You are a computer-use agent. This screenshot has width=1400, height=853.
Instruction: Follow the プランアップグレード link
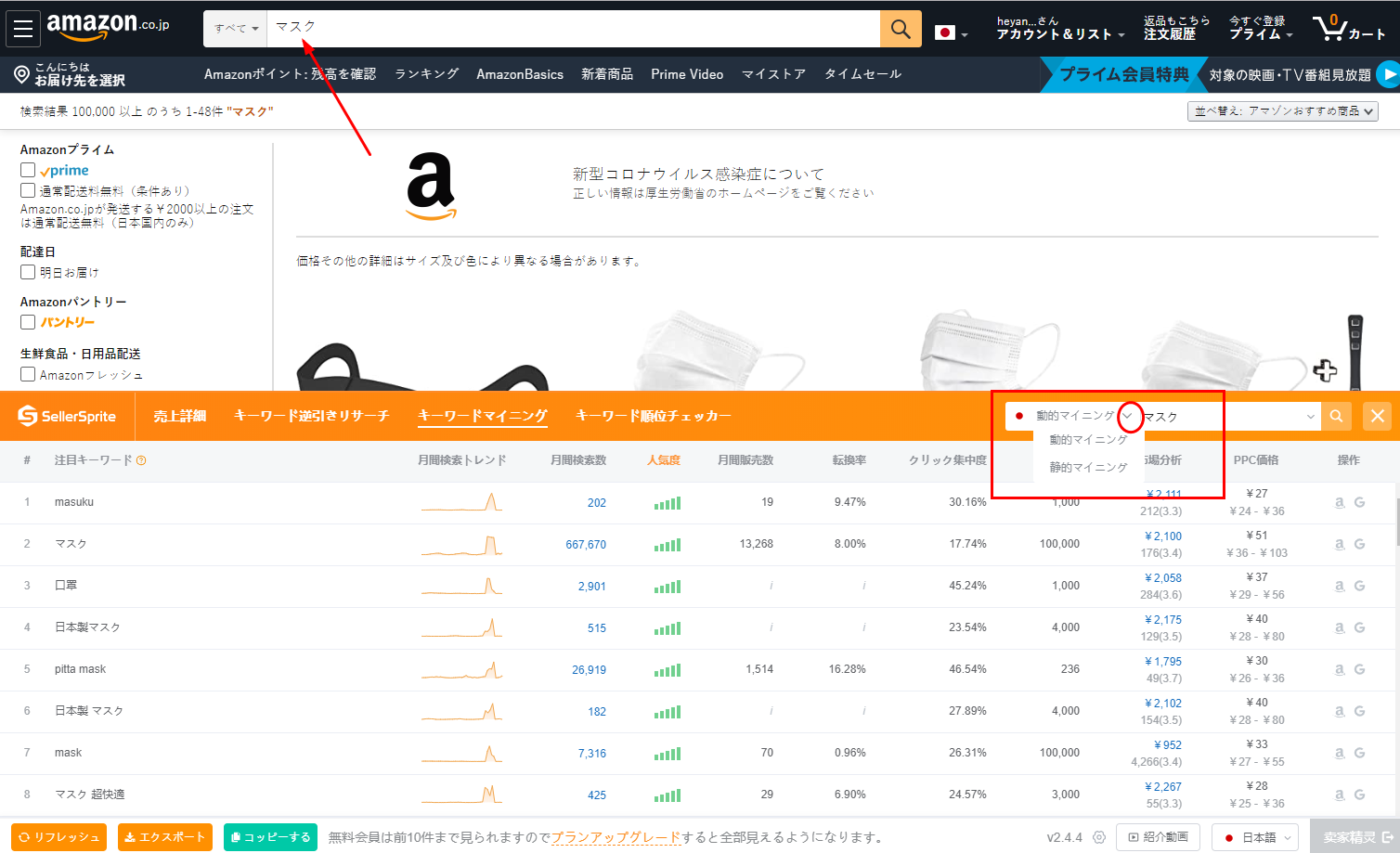point(616,837)
